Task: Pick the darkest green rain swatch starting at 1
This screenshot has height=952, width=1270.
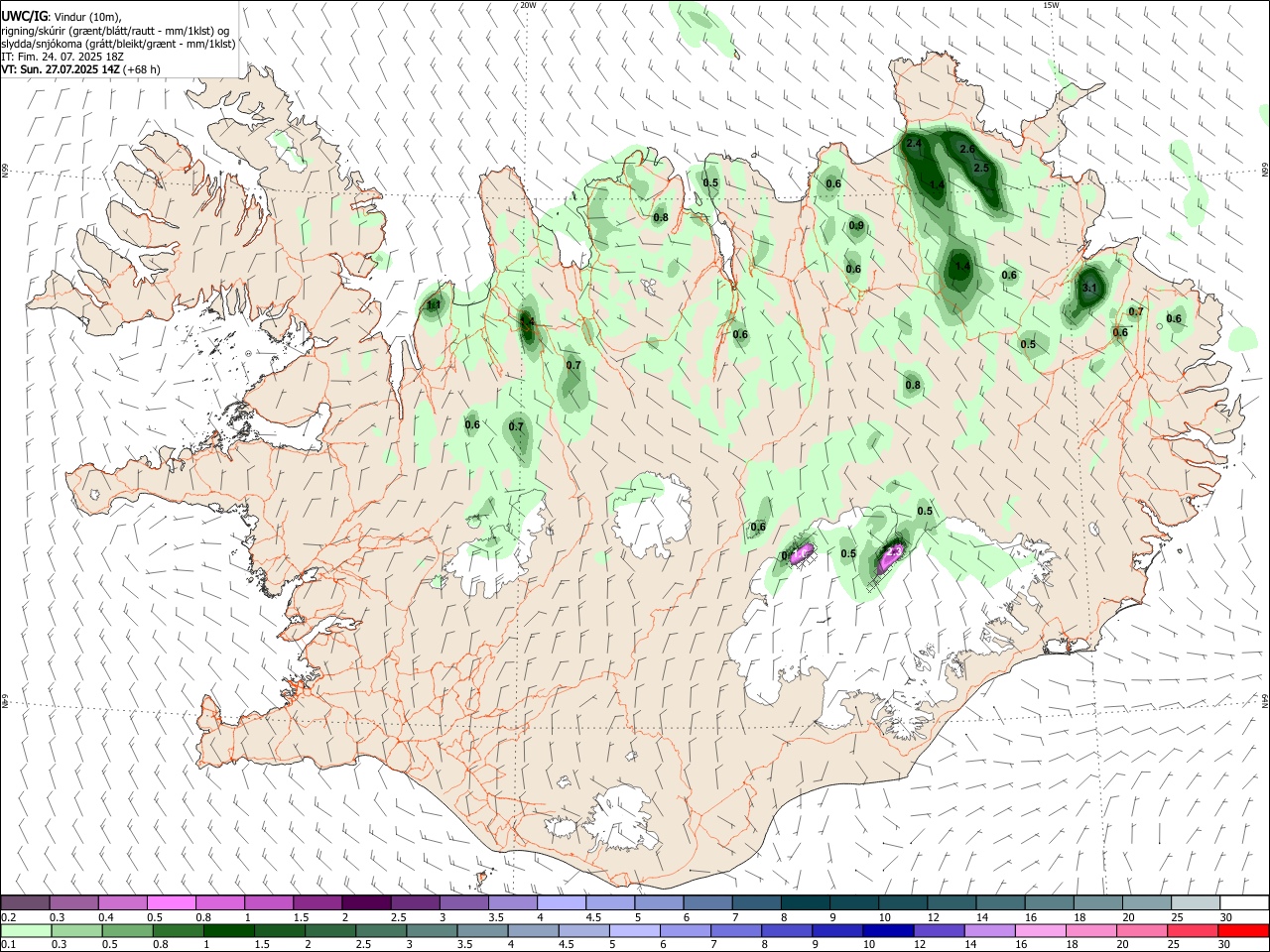Action: [x=228, y=930]
